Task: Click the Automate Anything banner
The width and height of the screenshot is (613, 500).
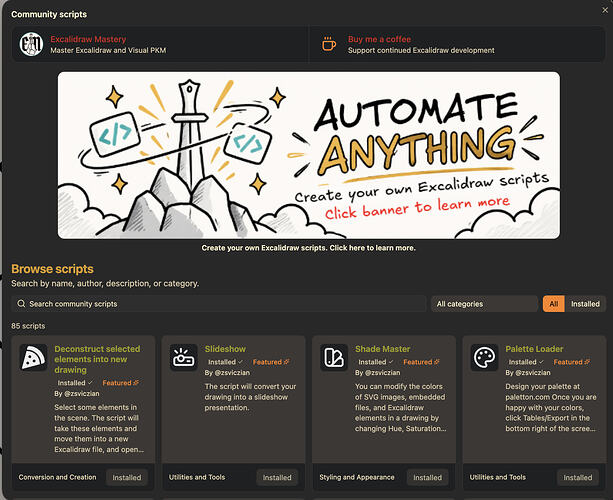Action: click(x=308, y=155)
